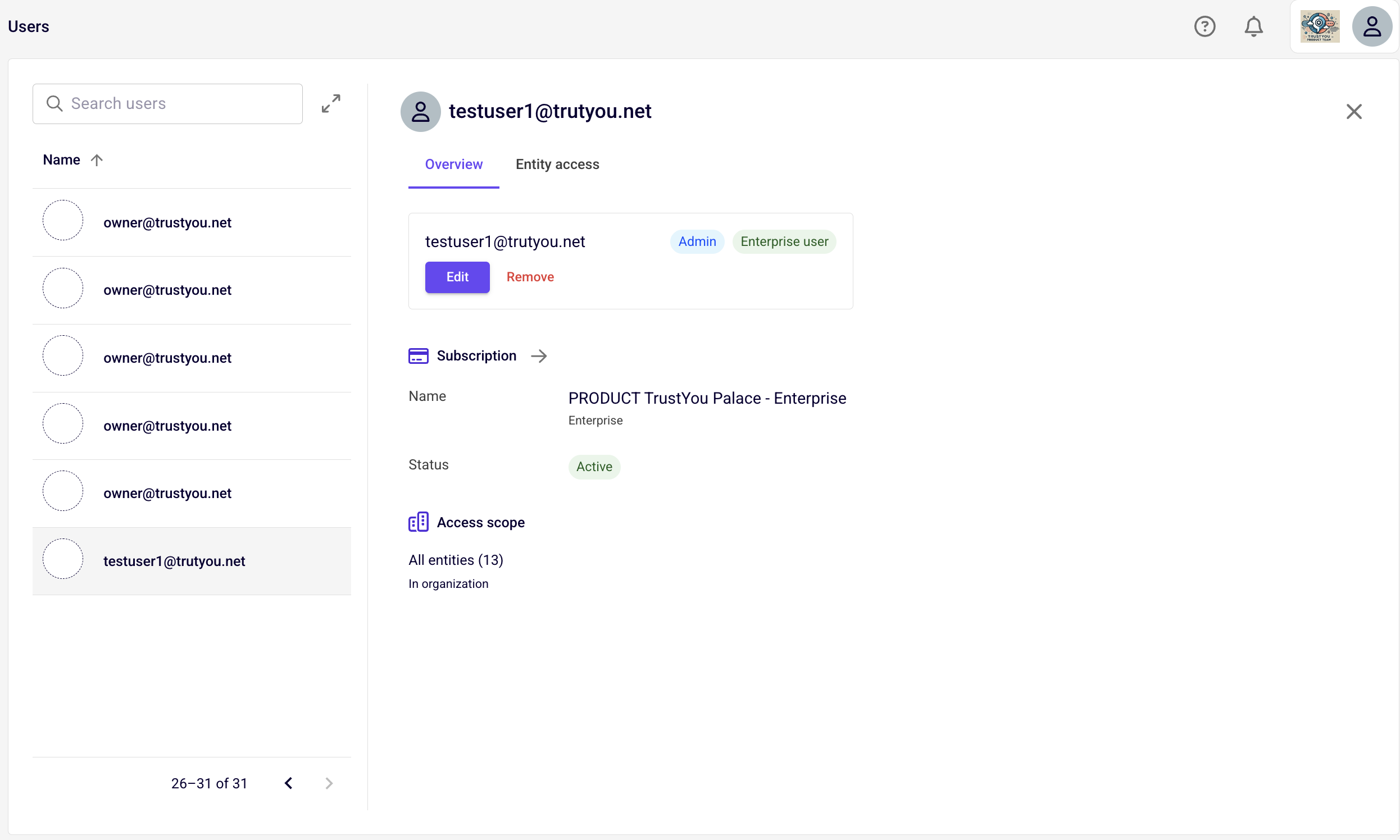Go to previous page of users
1400x840 pixels.
coord(288,783)
